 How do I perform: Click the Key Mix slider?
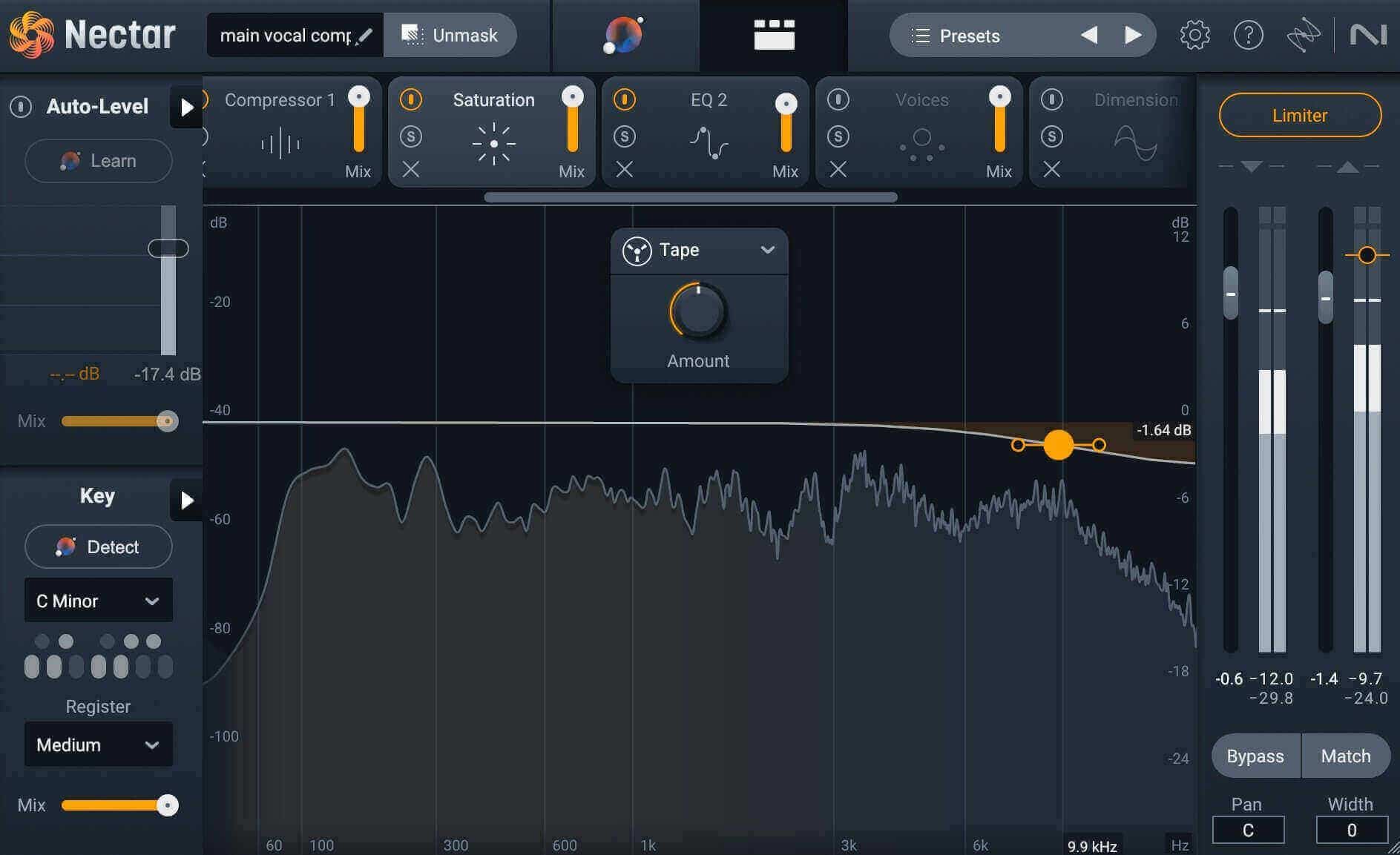click(x=119, y=805)
